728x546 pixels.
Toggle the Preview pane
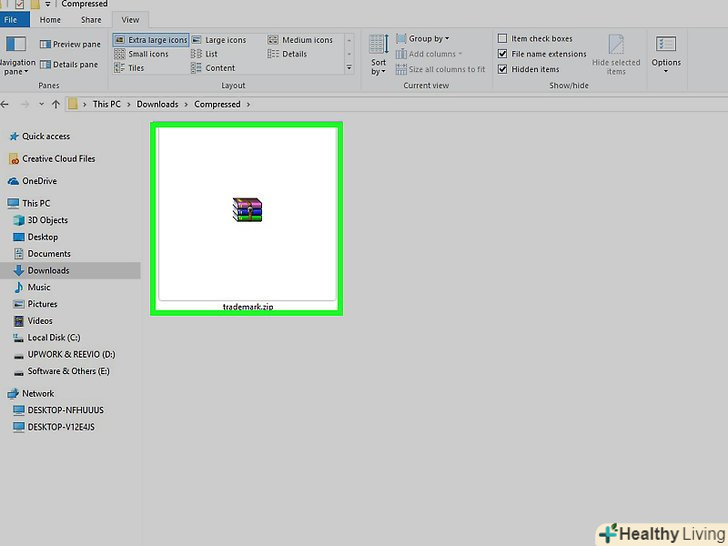[70, 44]
